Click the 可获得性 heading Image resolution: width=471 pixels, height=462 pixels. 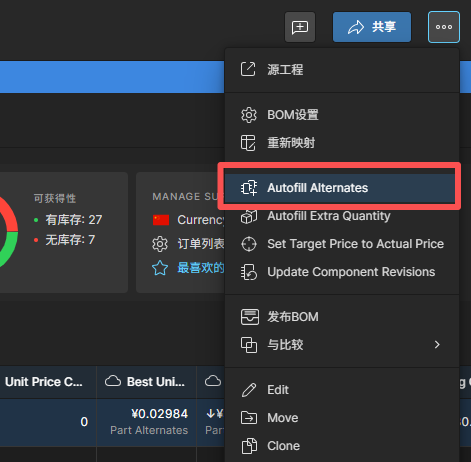click(55, 198)
